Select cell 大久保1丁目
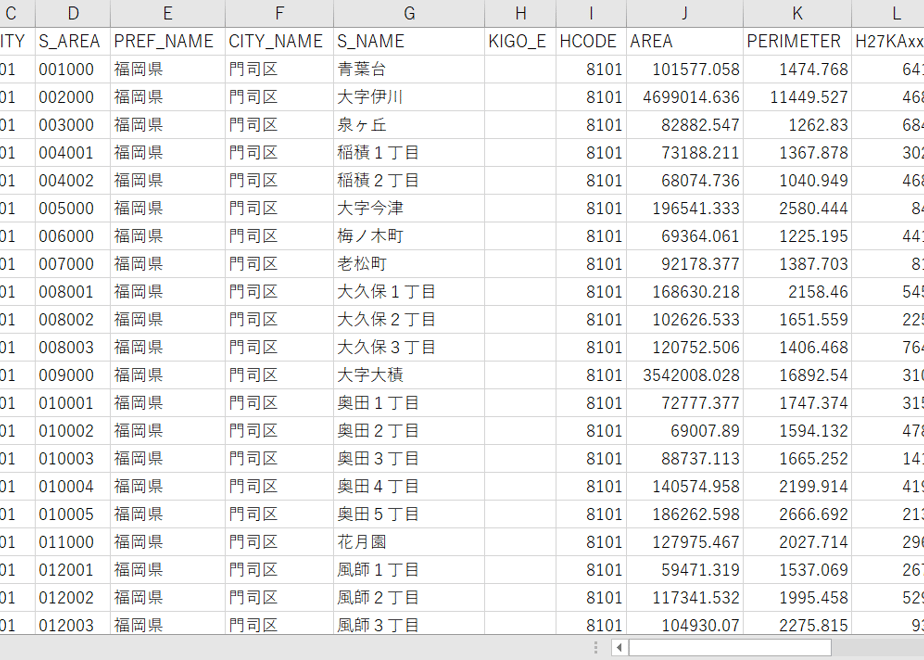This screenshot has width=924, height=660. (409, 292)
